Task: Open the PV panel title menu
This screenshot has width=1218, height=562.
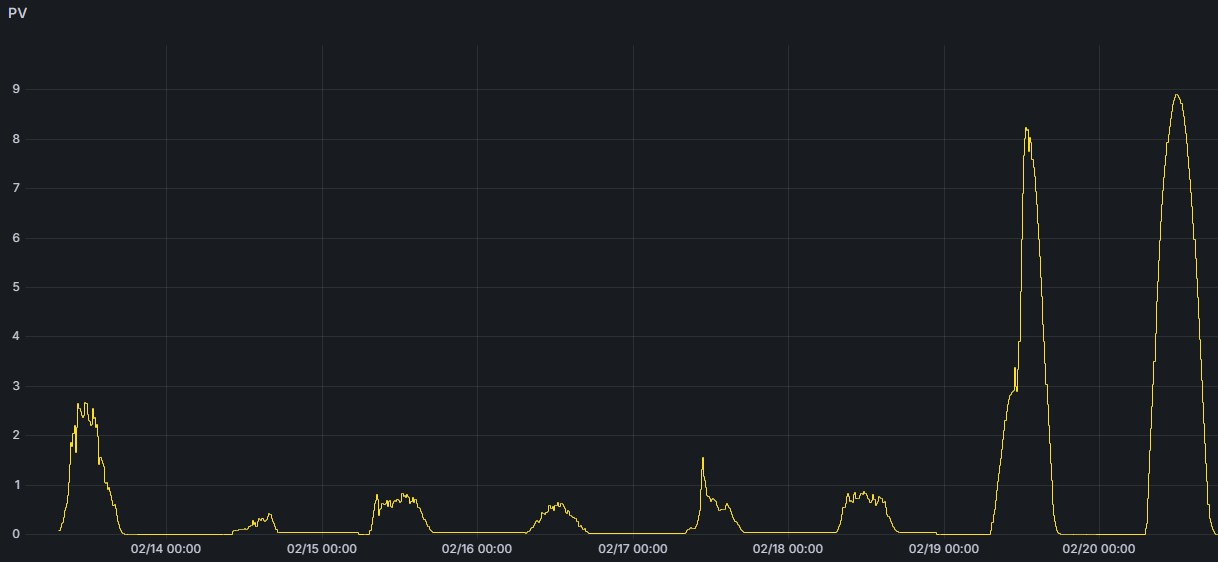Action: click(x=17, y=13)
